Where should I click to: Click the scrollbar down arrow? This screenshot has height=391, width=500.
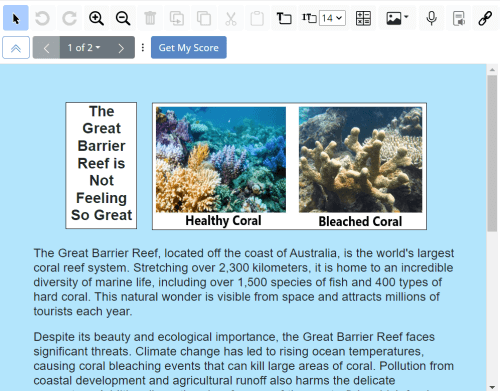pos(492,387)
